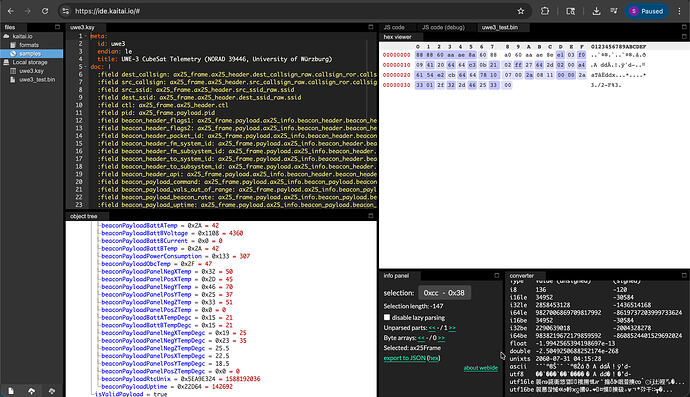This screenshot has width=690, height=397.
Task: Create a new file with bottom-left file icon
Action: point(11,391)
